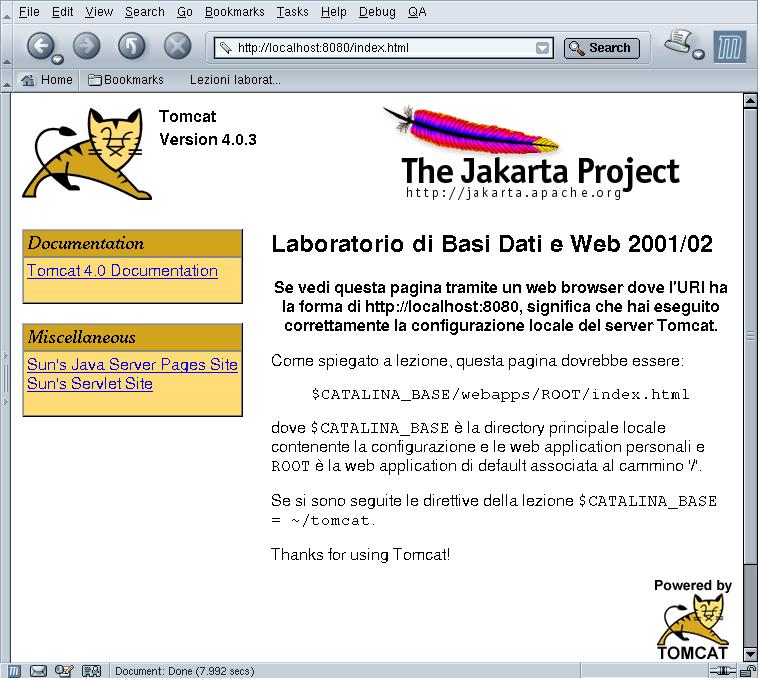Click the 'Miscellaneous' box header
758x678 pixels.
[x=132, y=337]
